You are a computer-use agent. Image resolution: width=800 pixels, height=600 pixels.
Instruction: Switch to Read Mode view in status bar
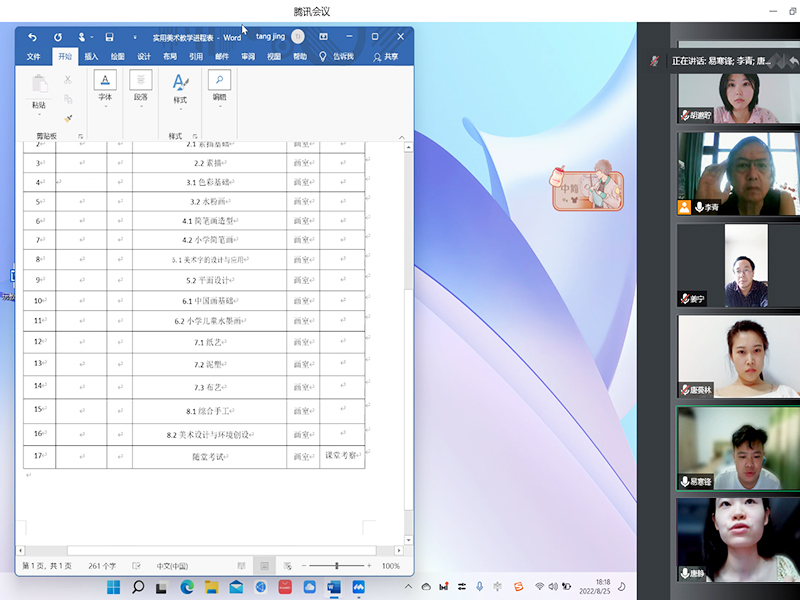[240, 566]
